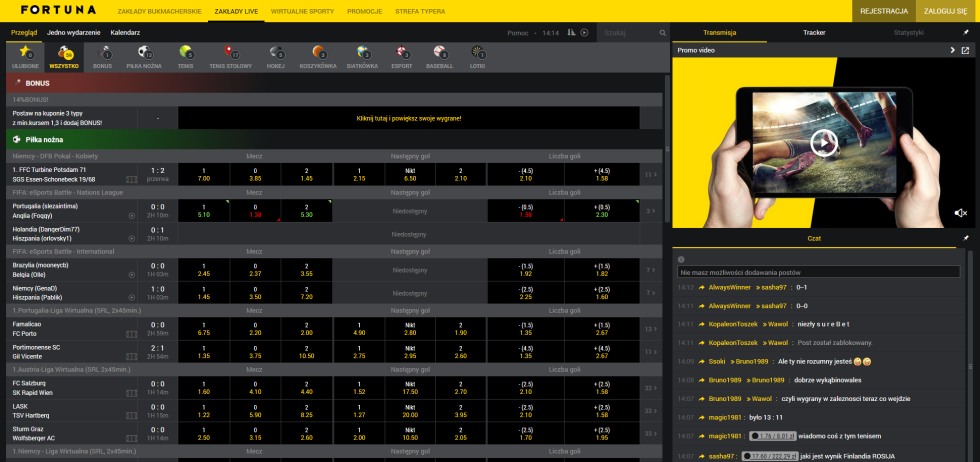Bet 7.00 on Turbine Potsdam win
This screenshot has width=980, height=462.
(204, 174)
